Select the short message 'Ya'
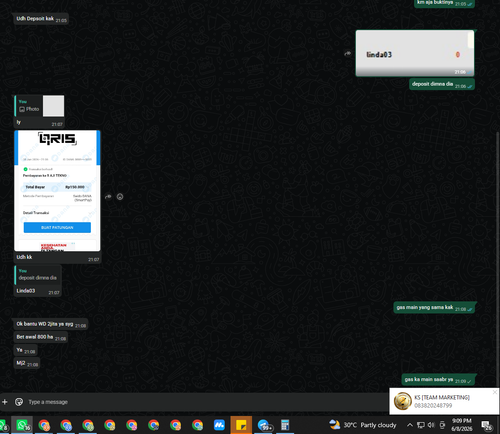500x434 pixels. tap(19, 350)
